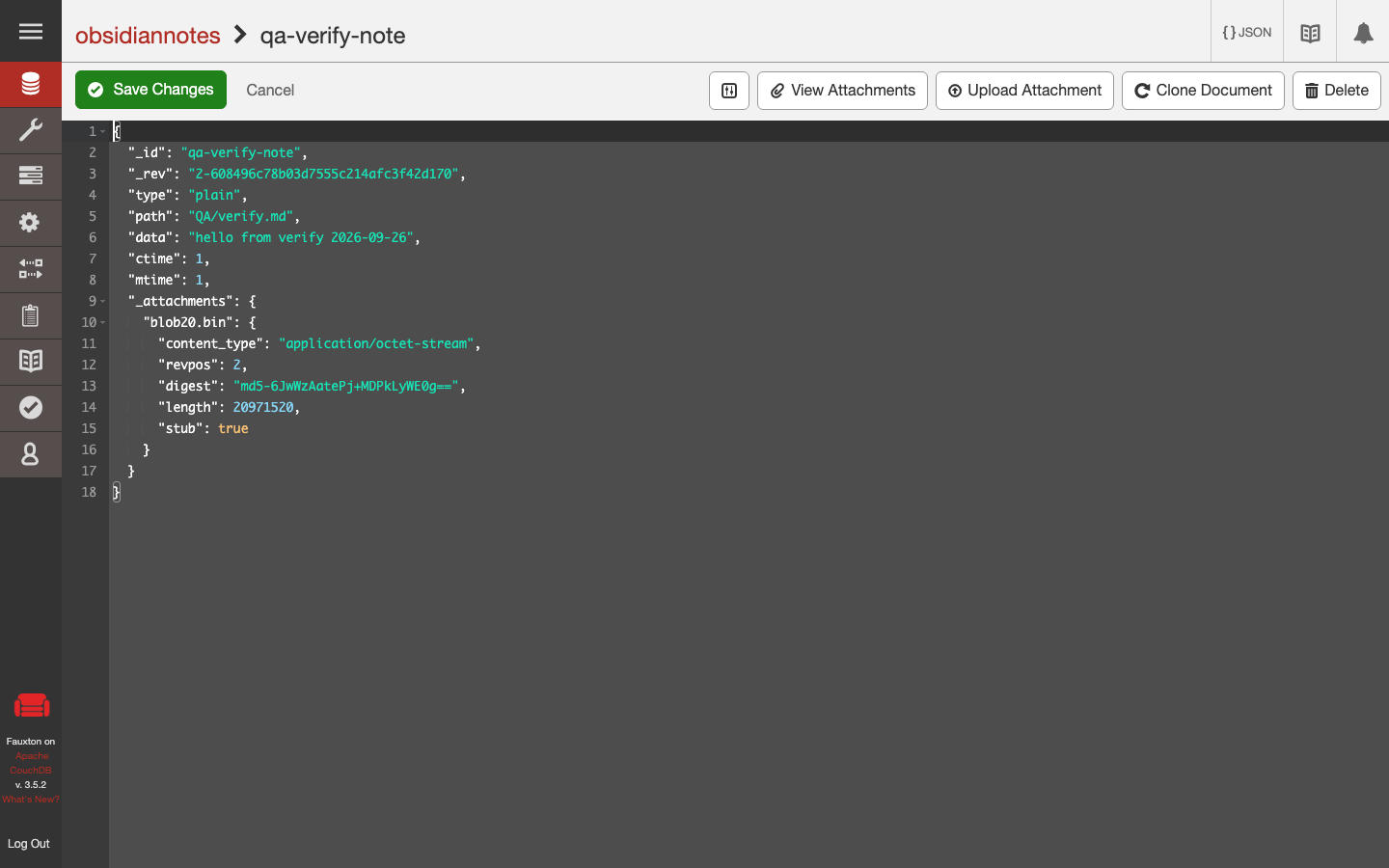1389x868 pixels.
Task: Click Log Out
Action: [29, 844]
